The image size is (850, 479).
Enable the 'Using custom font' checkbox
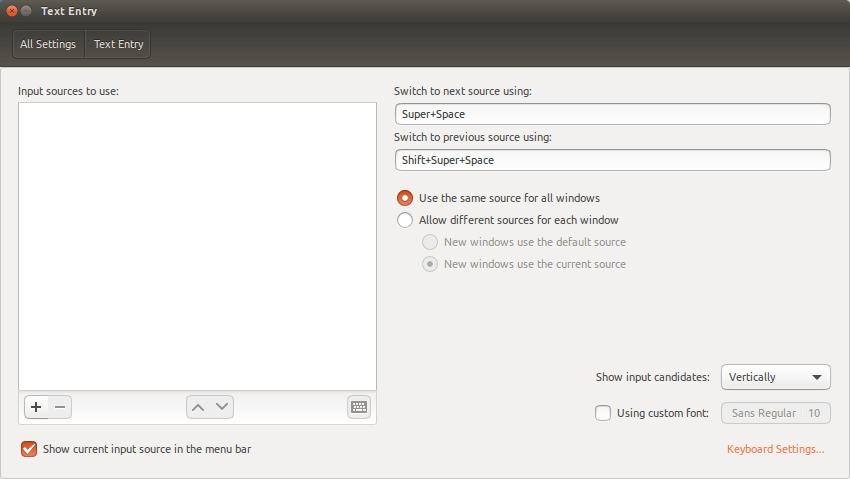point(603,413)
